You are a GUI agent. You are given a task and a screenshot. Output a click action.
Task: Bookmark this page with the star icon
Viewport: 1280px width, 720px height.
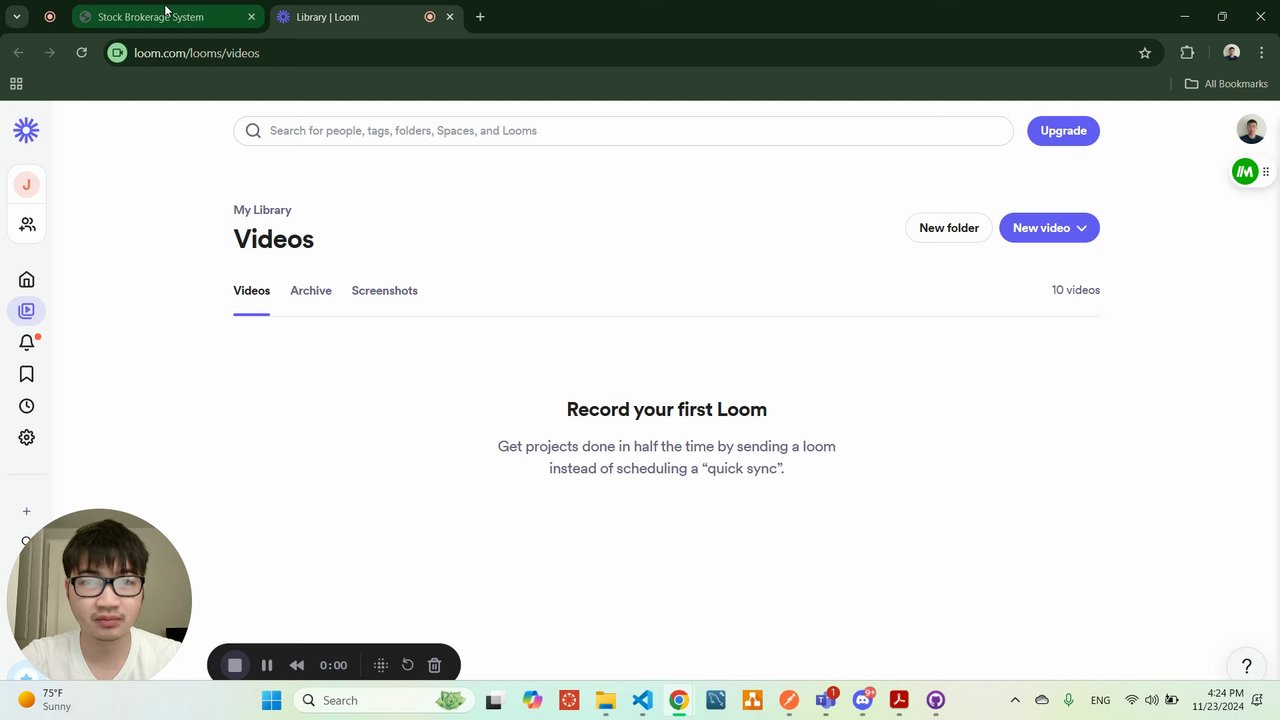pyautogui.click(x=1145, y=53)
